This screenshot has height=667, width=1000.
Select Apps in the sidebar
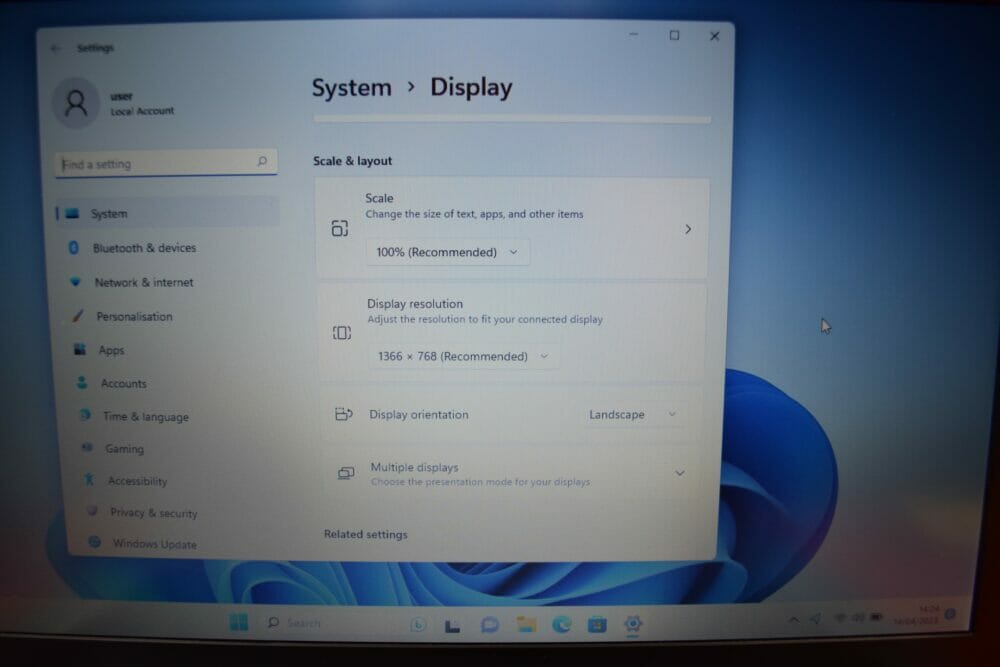point(111,350)
